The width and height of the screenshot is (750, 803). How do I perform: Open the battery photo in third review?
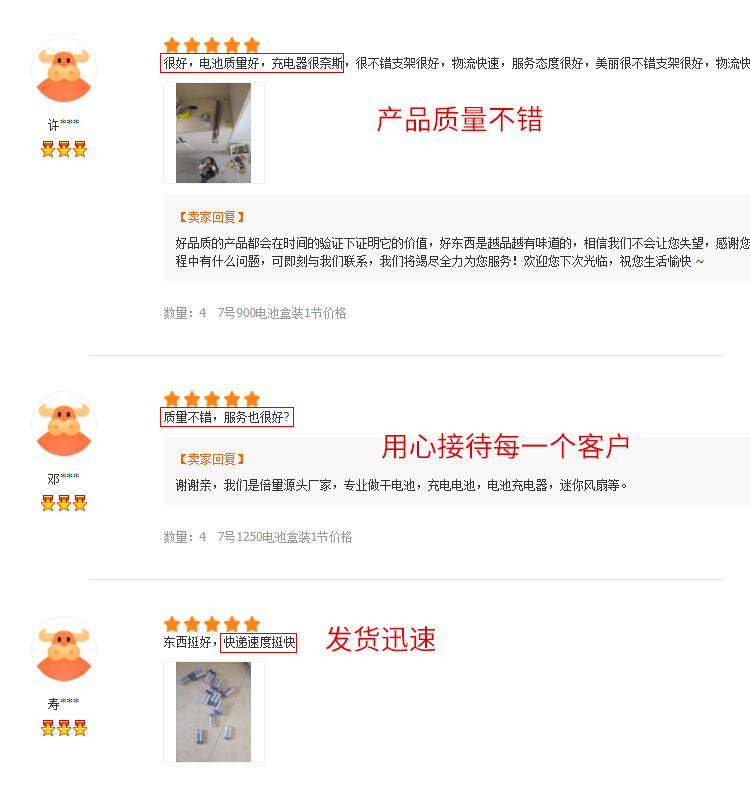tap(213, 712)
